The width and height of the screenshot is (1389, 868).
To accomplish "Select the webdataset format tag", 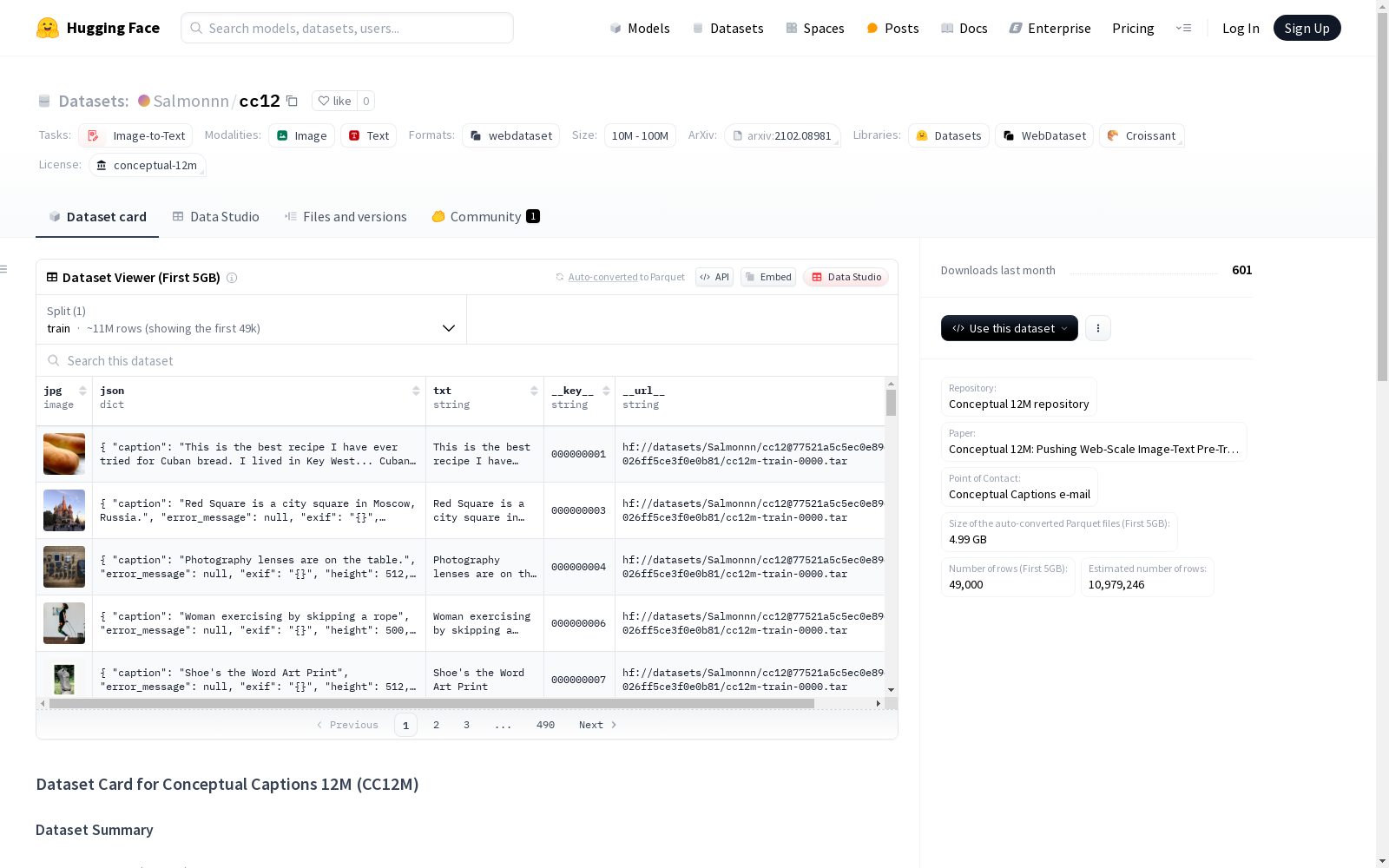I will (x=510, y=135).
